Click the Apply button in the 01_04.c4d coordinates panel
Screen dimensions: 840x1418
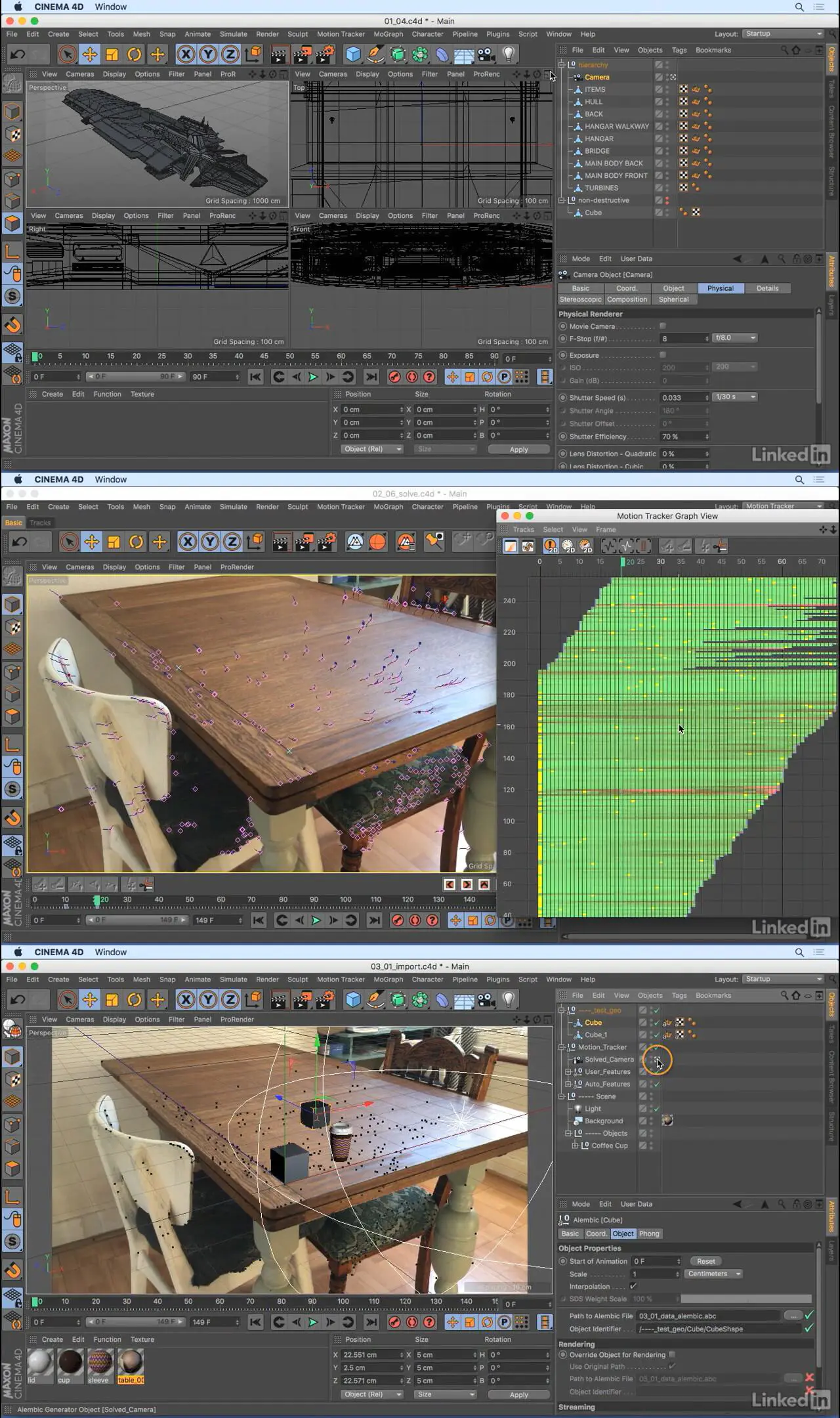click(x=518, y=449)
